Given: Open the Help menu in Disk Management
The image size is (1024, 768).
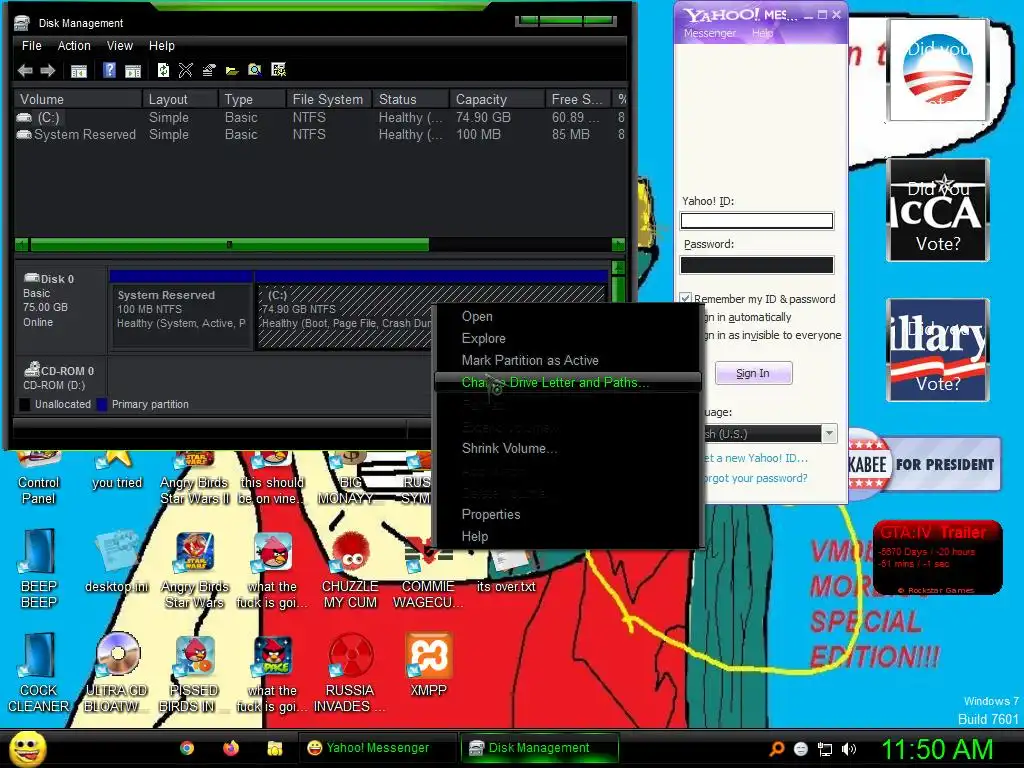Looking at the screenshot, I should coord(161,46).
